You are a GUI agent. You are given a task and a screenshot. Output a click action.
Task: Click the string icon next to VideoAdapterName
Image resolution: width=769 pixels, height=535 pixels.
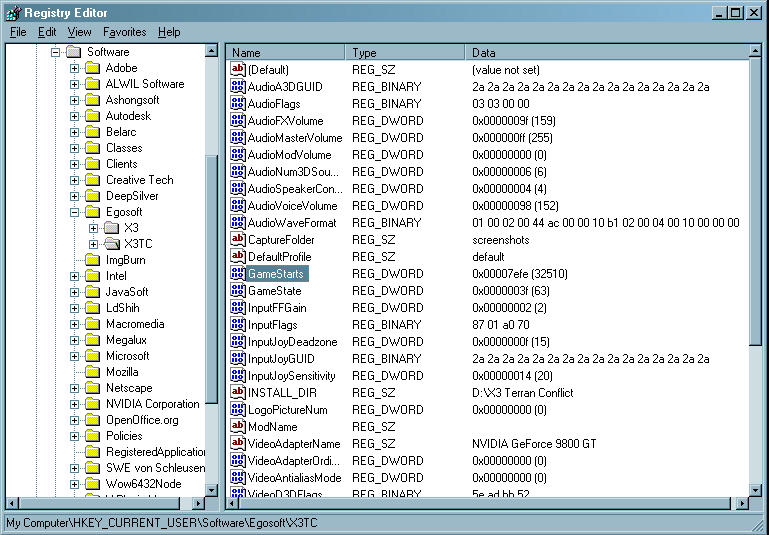[x=238, y=443]
